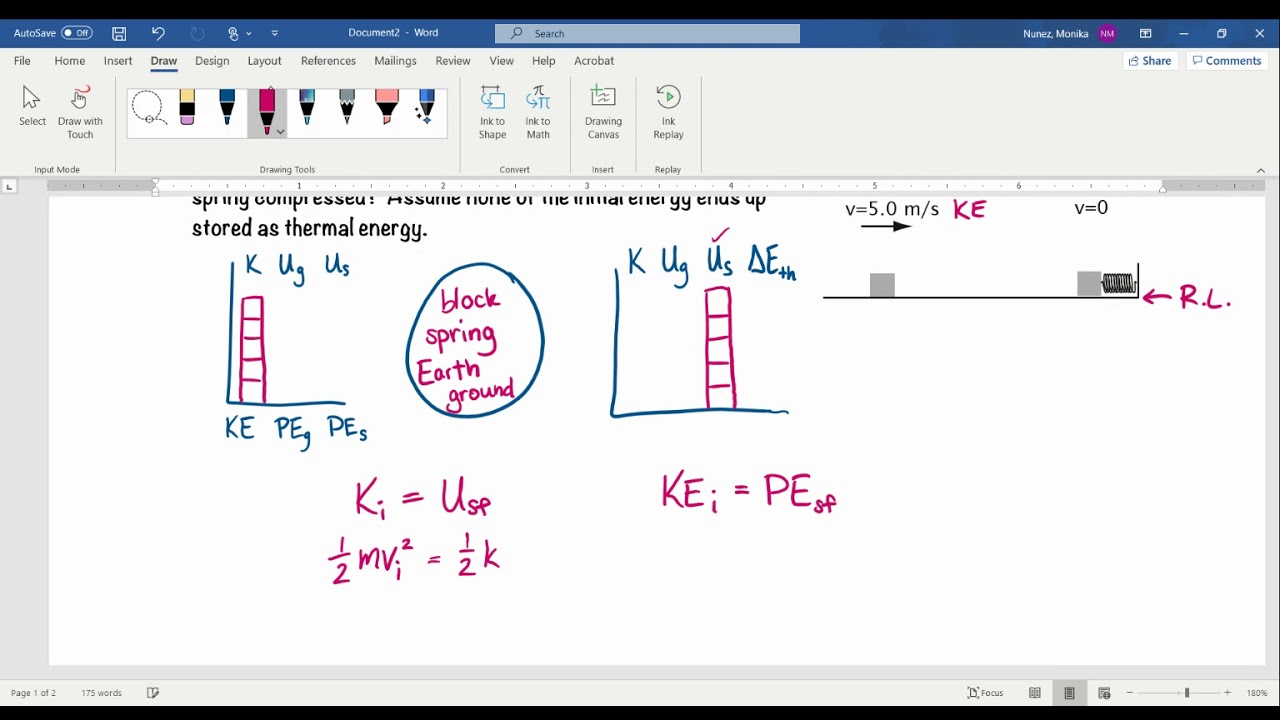Open the Layout tab
This screenshot has width=1280, height=720.
tap(264, 61)
